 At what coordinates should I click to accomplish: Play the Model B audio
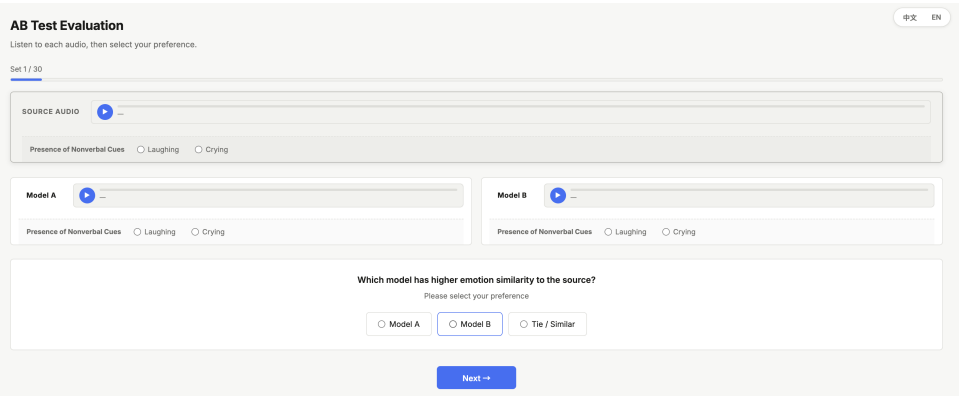558,195
